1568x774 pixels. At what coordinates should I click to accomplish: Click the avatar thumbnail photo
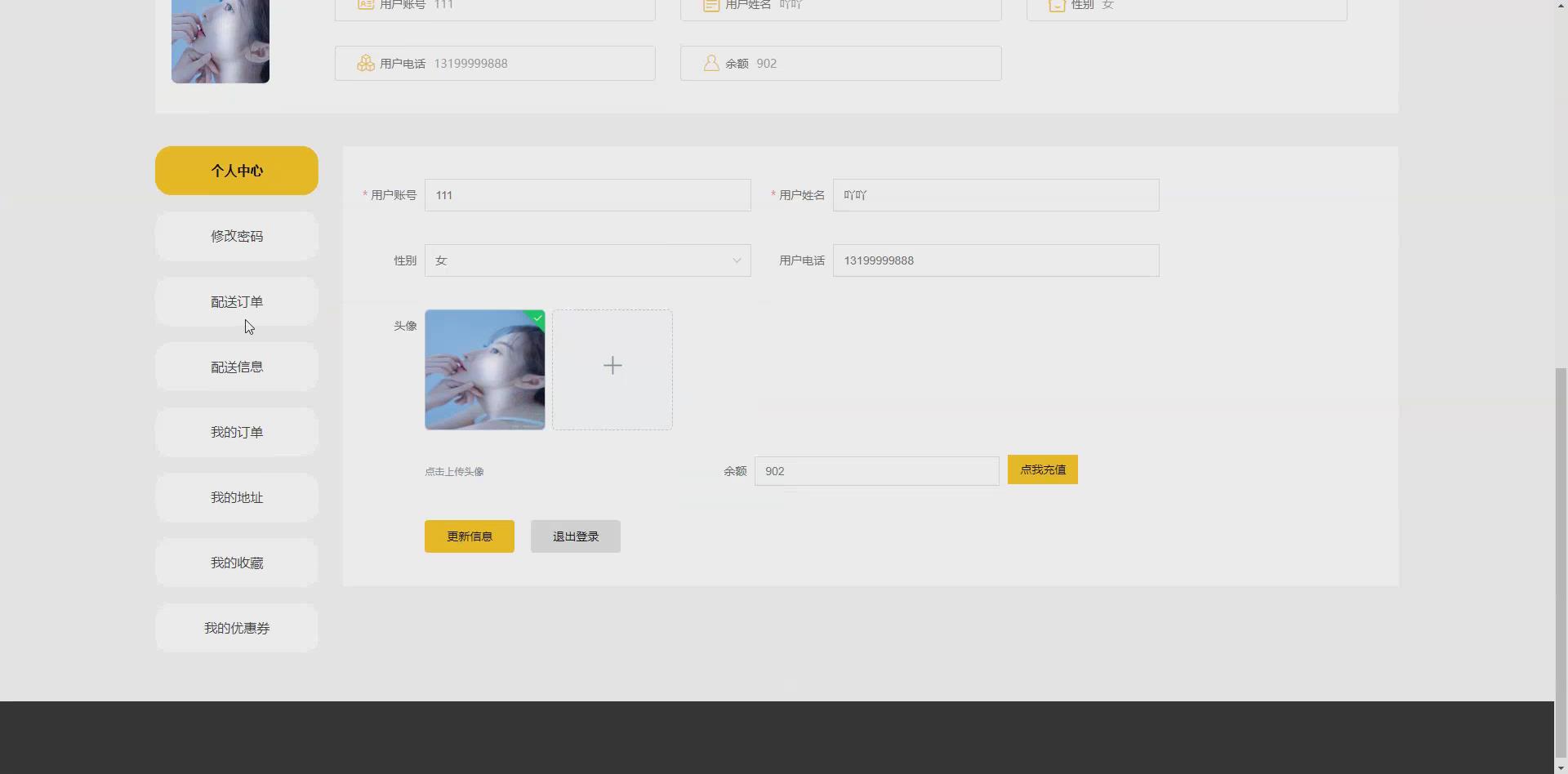click(484, 369)
